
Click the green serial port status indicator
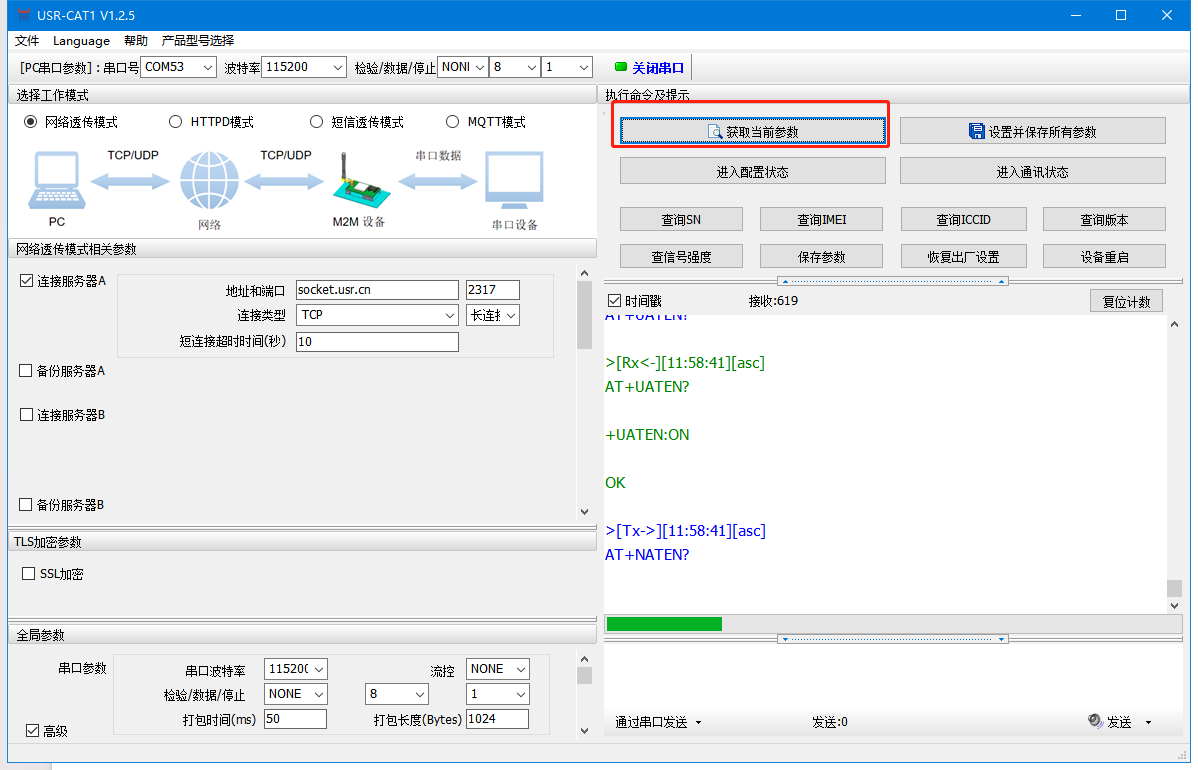(620, 67)
